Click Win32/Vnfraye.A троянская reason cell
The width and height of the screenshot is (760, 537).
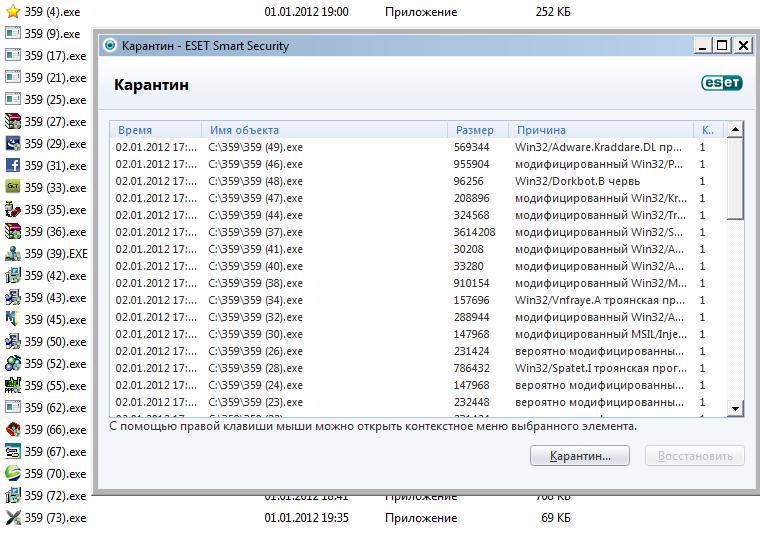tap(600, 300)
